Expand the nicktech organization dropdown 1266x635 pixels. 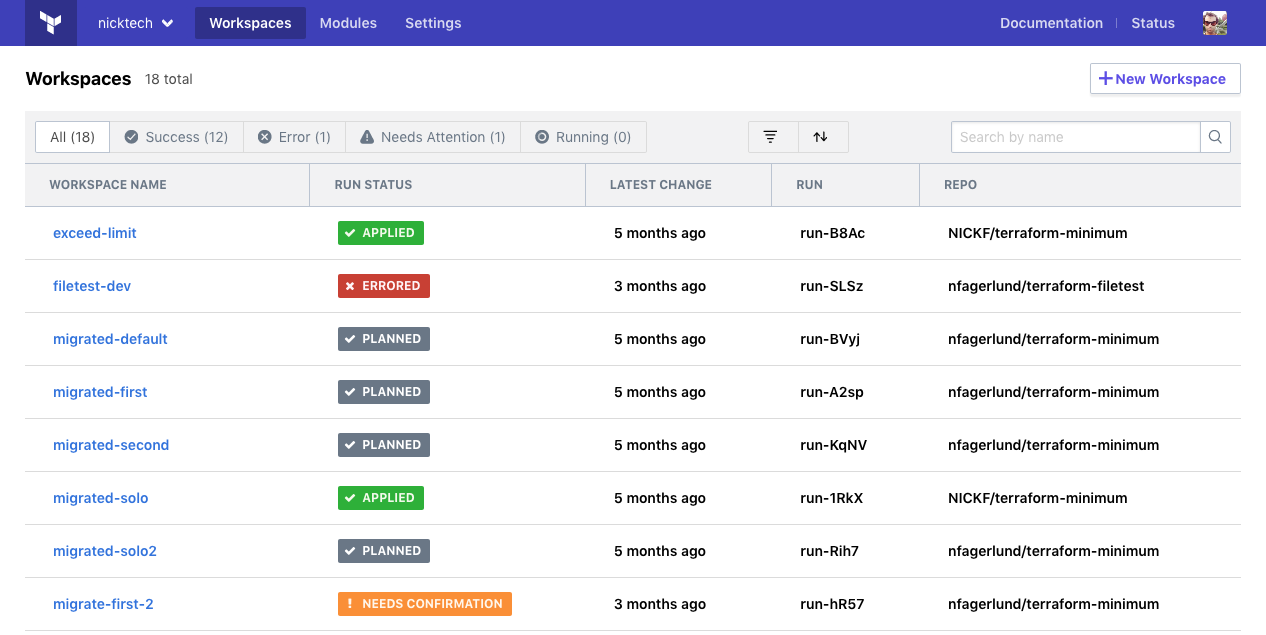(x=135, y=23)
